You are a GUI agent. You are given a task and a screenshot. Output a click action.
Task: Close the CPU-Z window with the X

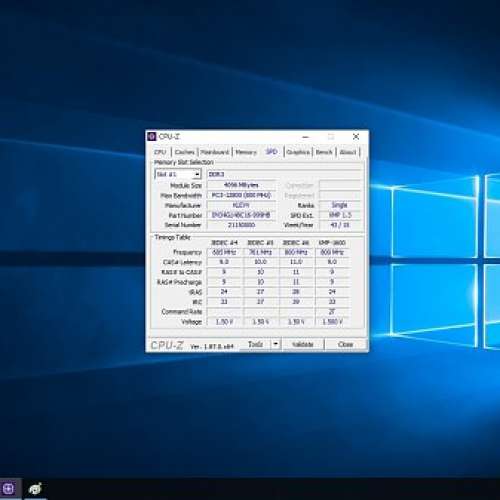click(x=356, y=136)
